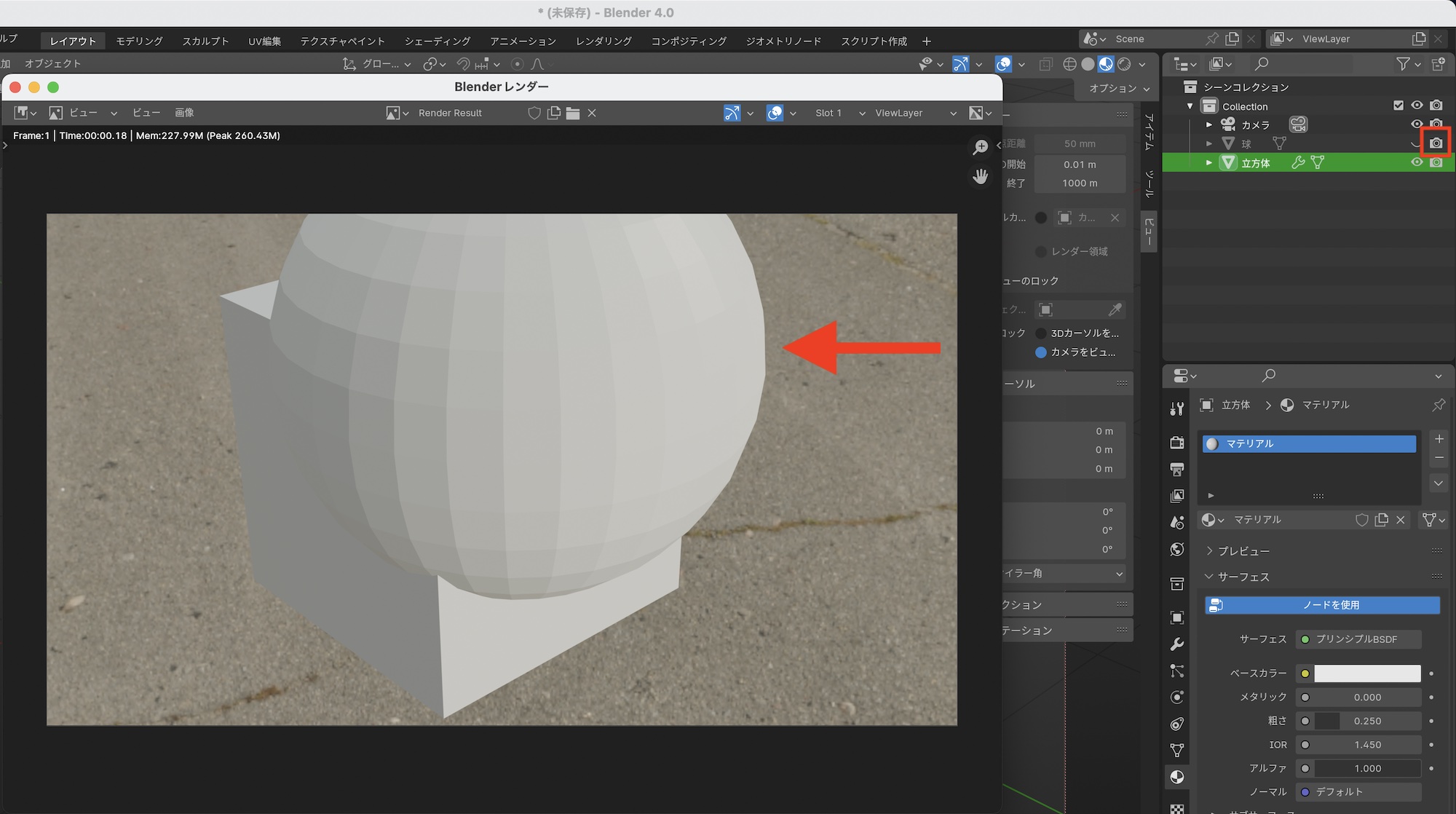This screenshot has height=814, width=1456.
Task: Uncheck the Collection exclude checkbox
Action: click(x=1398, y=106)
